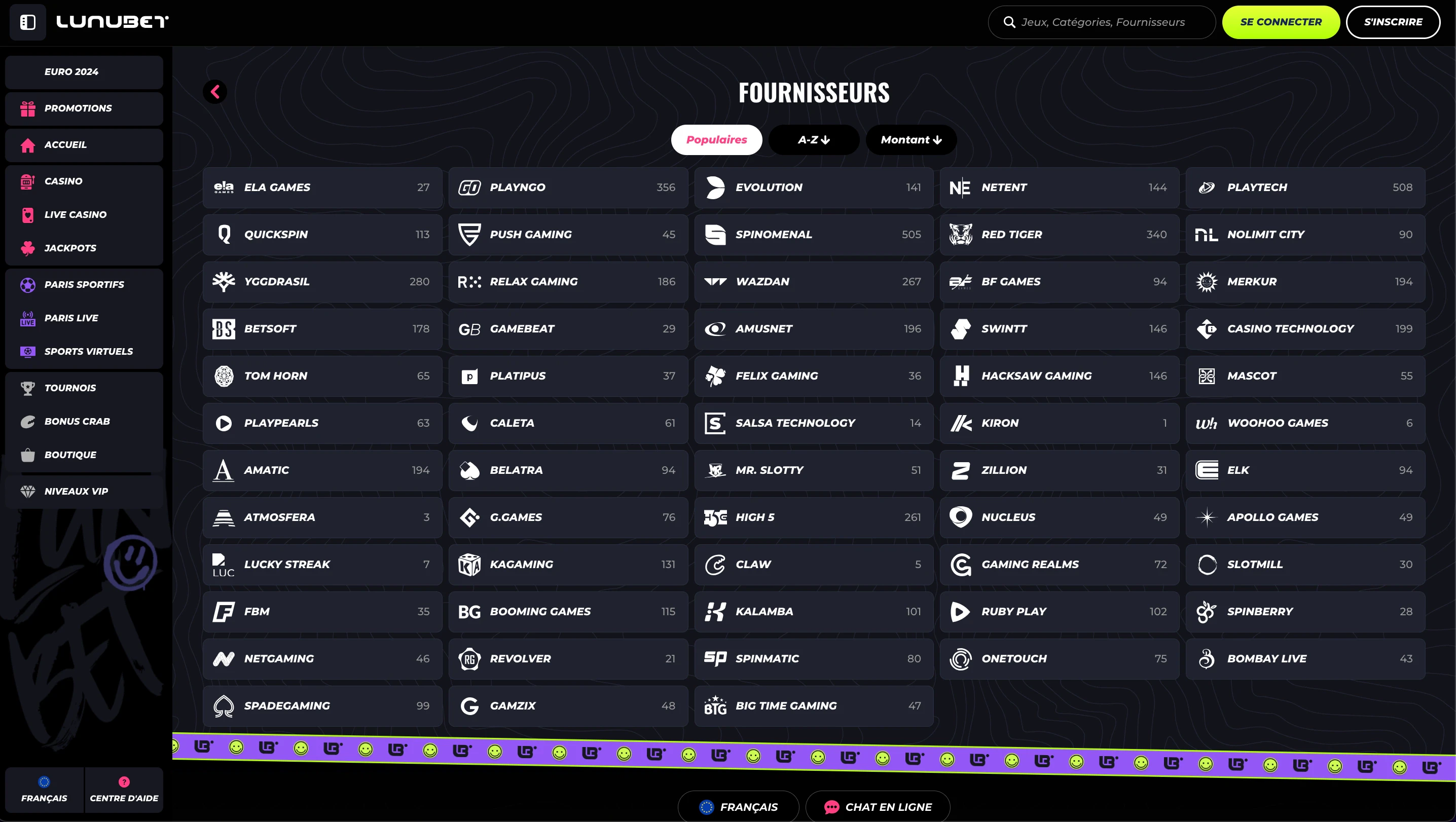This screenshot has height=822, width=1456.
Task: Click the Niveaux VIP diamond icon
Action: 28,492
